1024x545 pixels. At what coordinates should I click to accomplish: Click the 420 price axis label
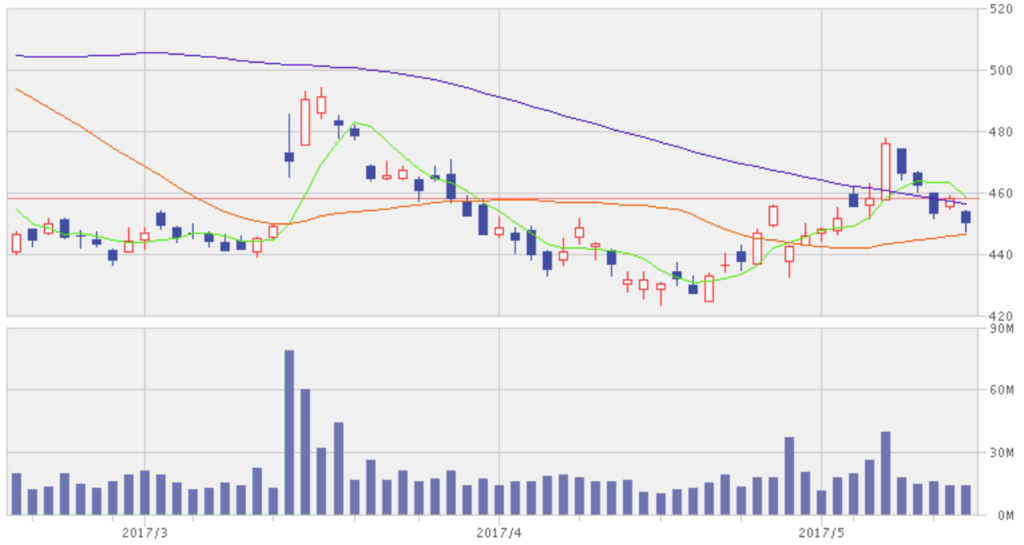[x=1001, y=317]
